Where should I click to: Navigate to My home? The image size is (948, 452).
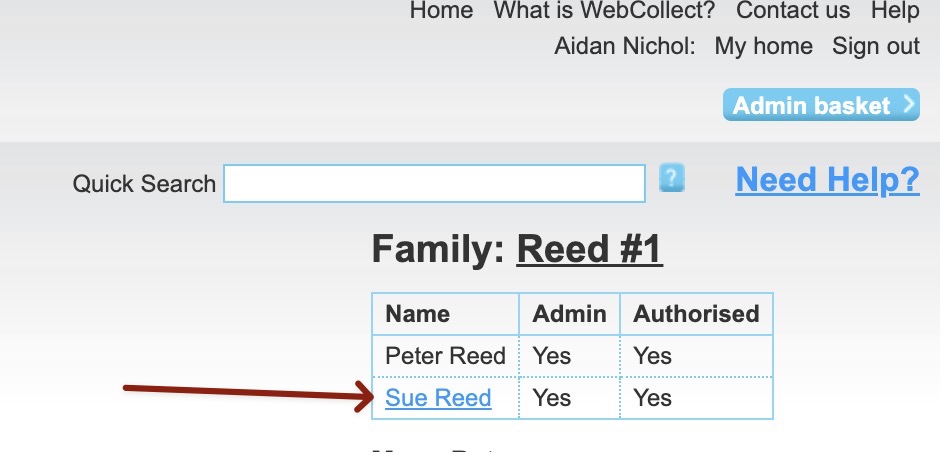coord(763,46)
